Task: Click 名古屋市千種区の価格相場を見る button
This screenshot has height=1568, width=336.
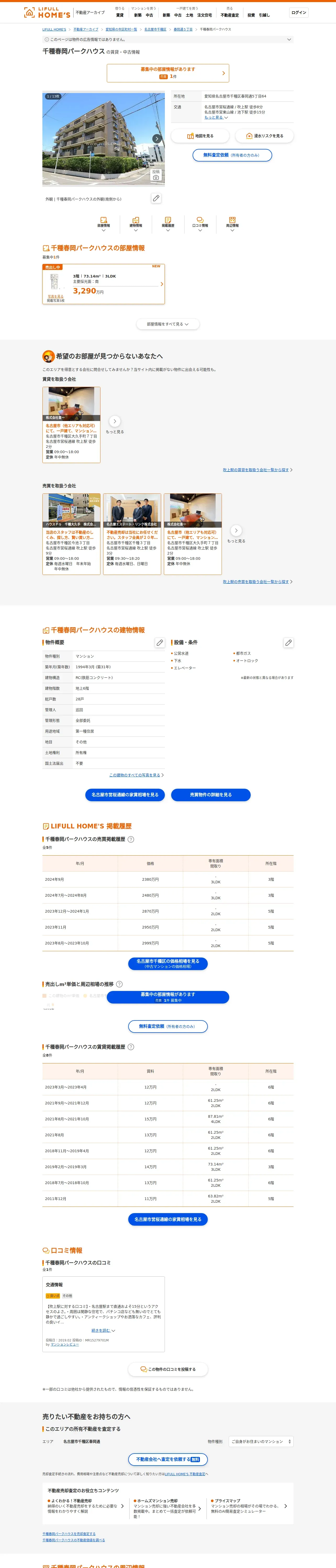Action: (x=168, y=964)
